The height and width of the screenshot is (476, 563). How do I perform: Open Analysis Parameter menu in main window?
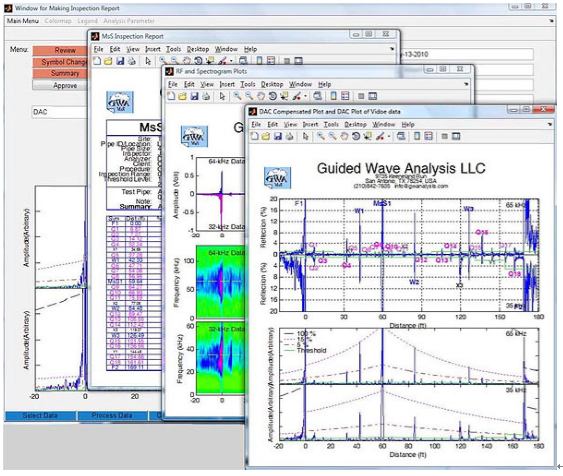click(129, 21)
